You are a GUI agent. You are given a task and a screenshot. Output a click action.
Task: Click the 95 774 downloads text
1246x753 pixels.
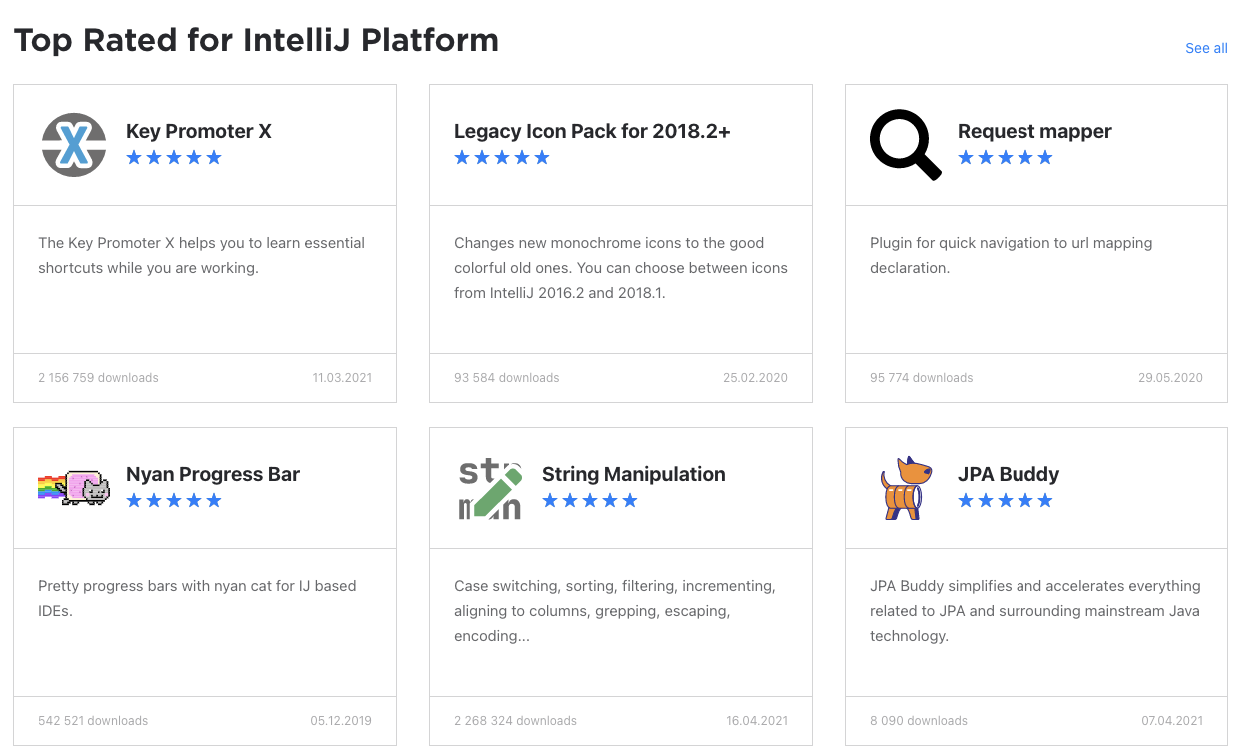[922, 378]
